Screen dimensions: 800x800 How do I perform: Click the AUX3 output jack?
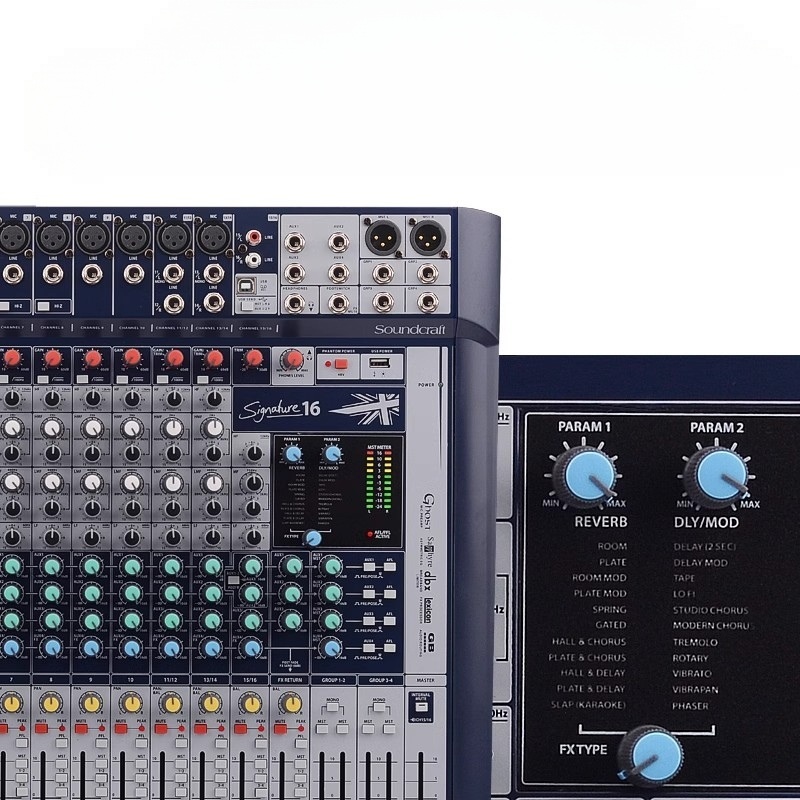294,273
